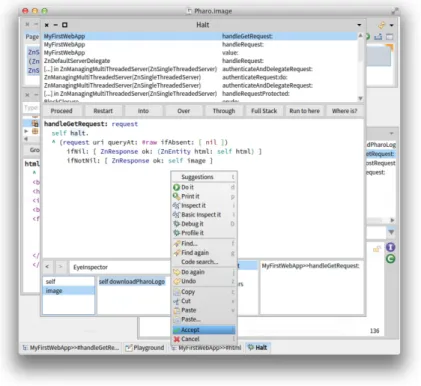Click the Run to here button
This screenshot has width=421, height=386.
point(304,111)
